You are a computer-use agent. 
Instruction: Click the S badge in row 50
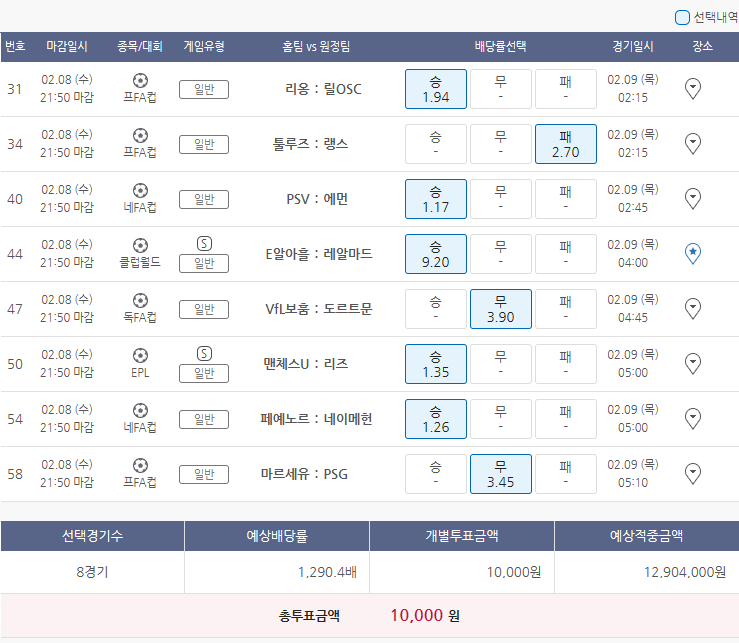tap(204, 354)
